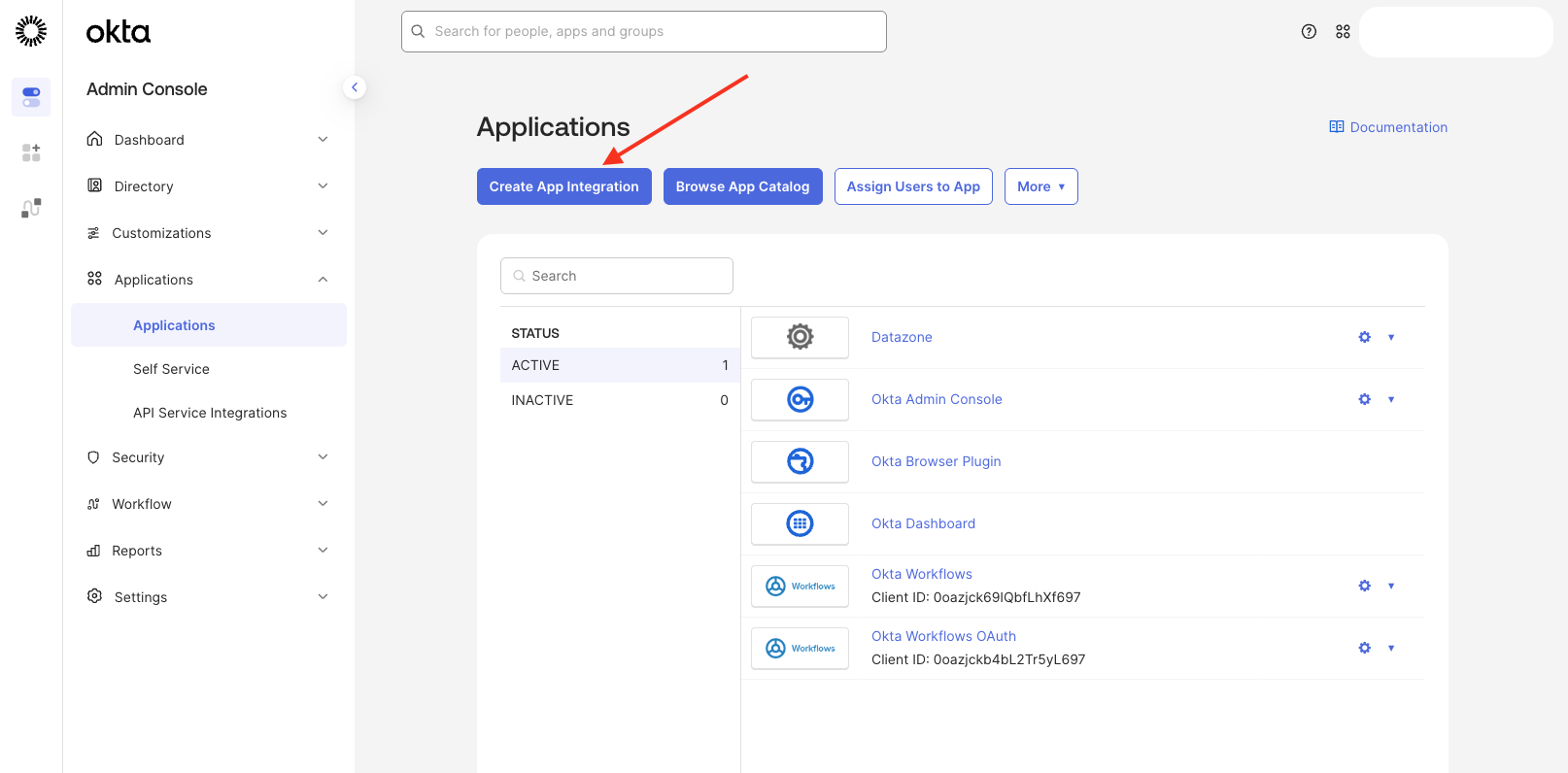The image size is (1568, 773).
Task: Click the Okta Workflows app logo
Action: point(800,586)
